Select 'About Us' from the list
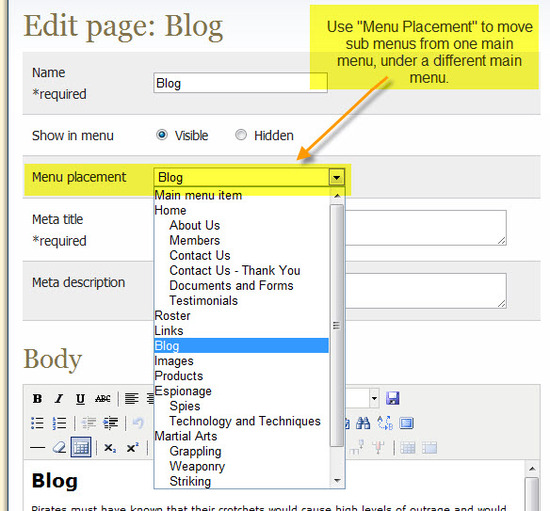Screen dimensions: 550x511 (x=241, y=225)
